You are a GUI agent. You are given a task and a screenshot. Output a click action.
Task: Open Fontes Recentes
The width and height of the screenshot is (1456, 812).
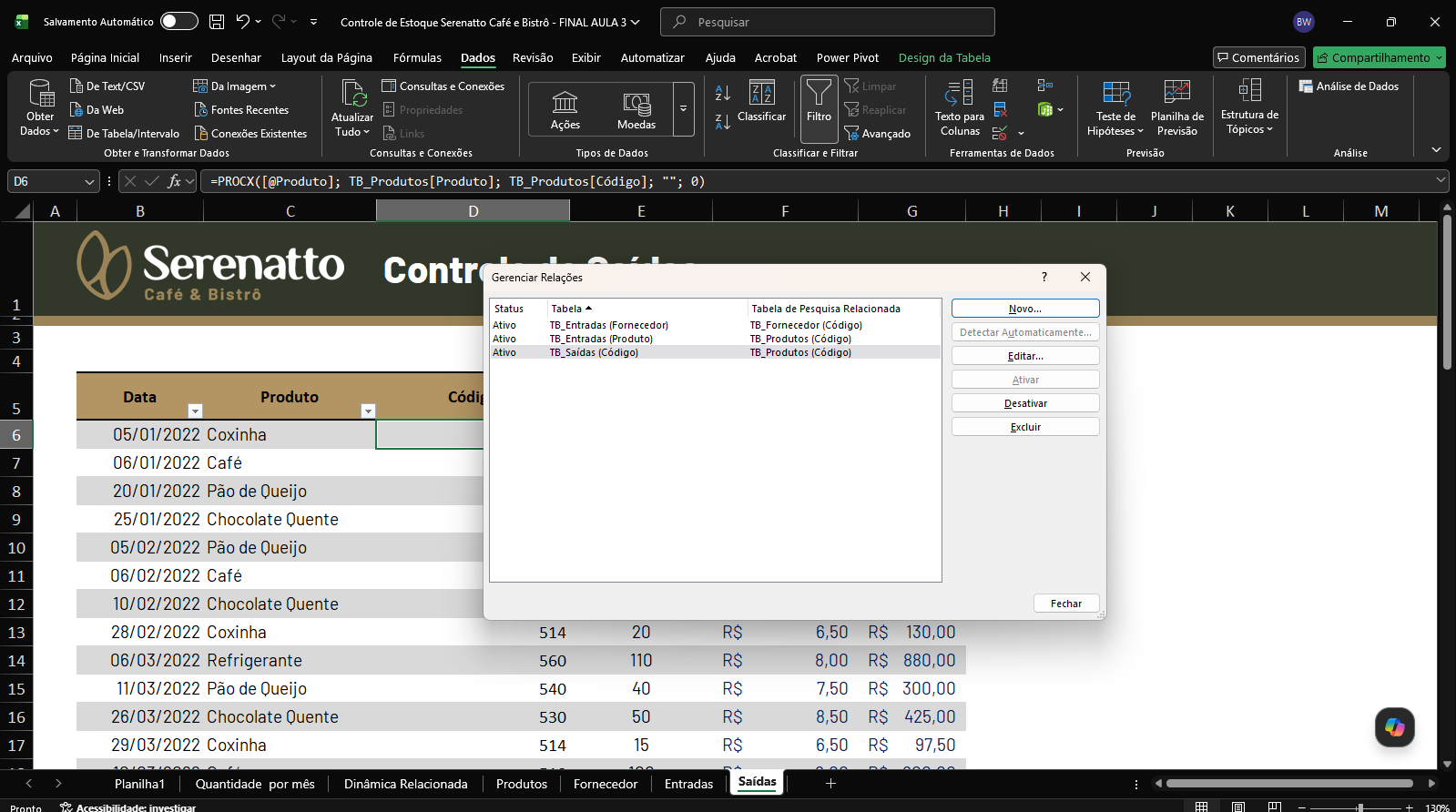pyautogui.click(x=241, y=110)
